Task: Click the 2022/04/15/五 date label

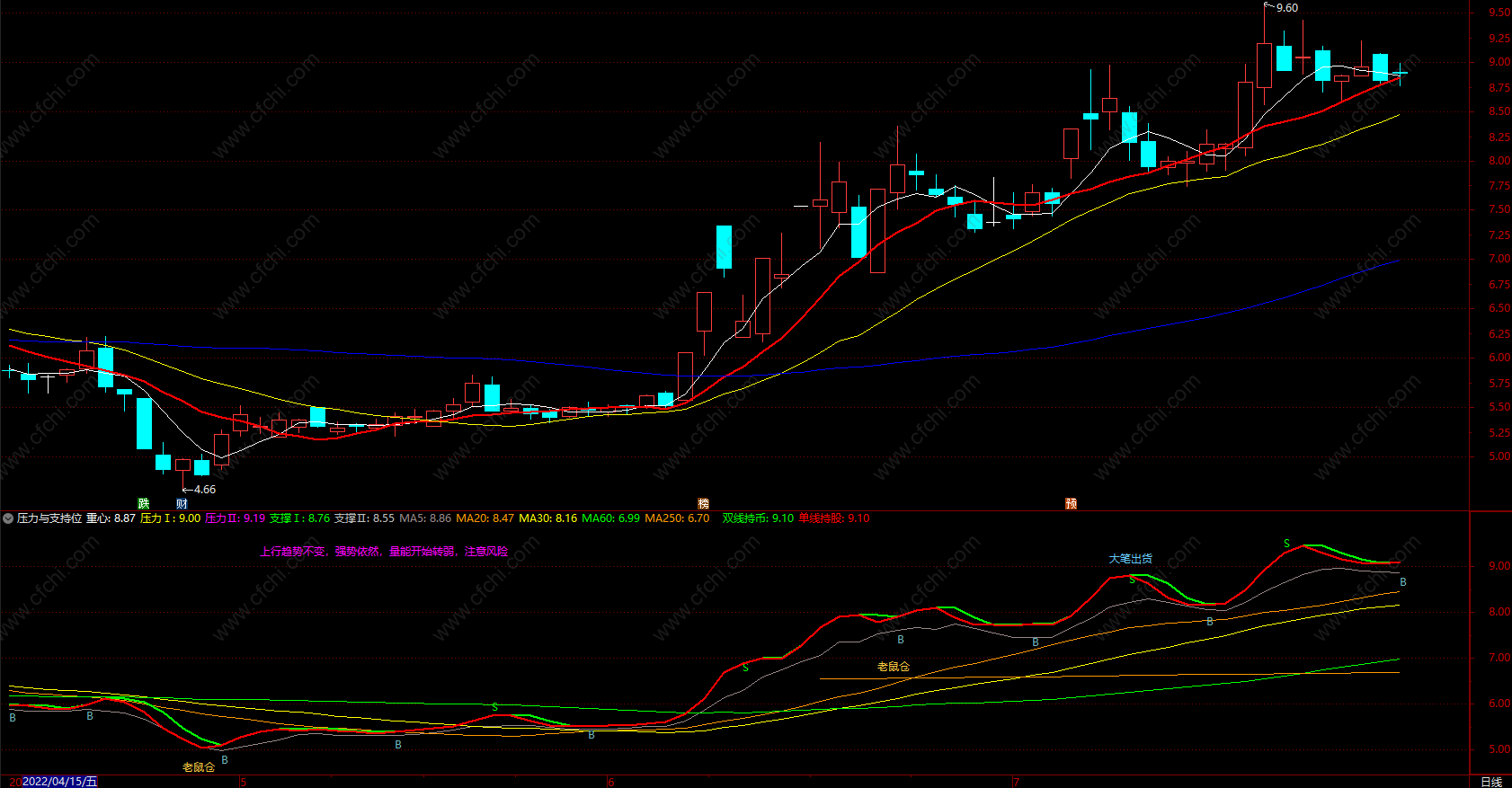Action: (x=59, y=782)
